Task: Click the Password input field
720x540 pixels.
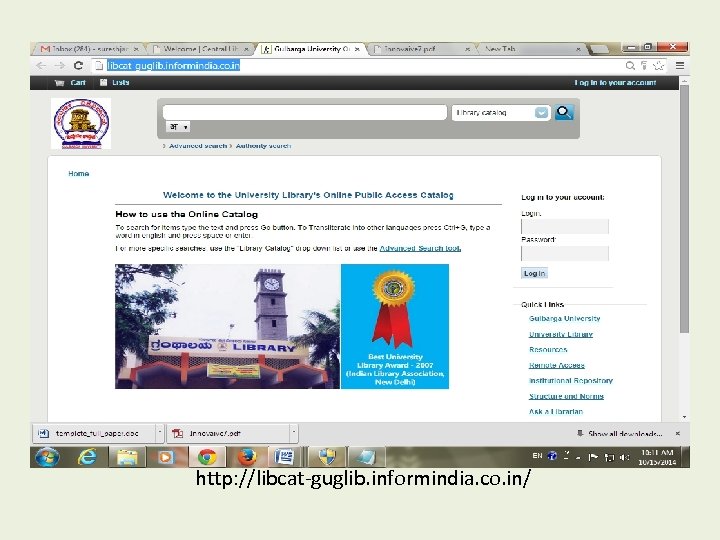Action: (565, 253)
